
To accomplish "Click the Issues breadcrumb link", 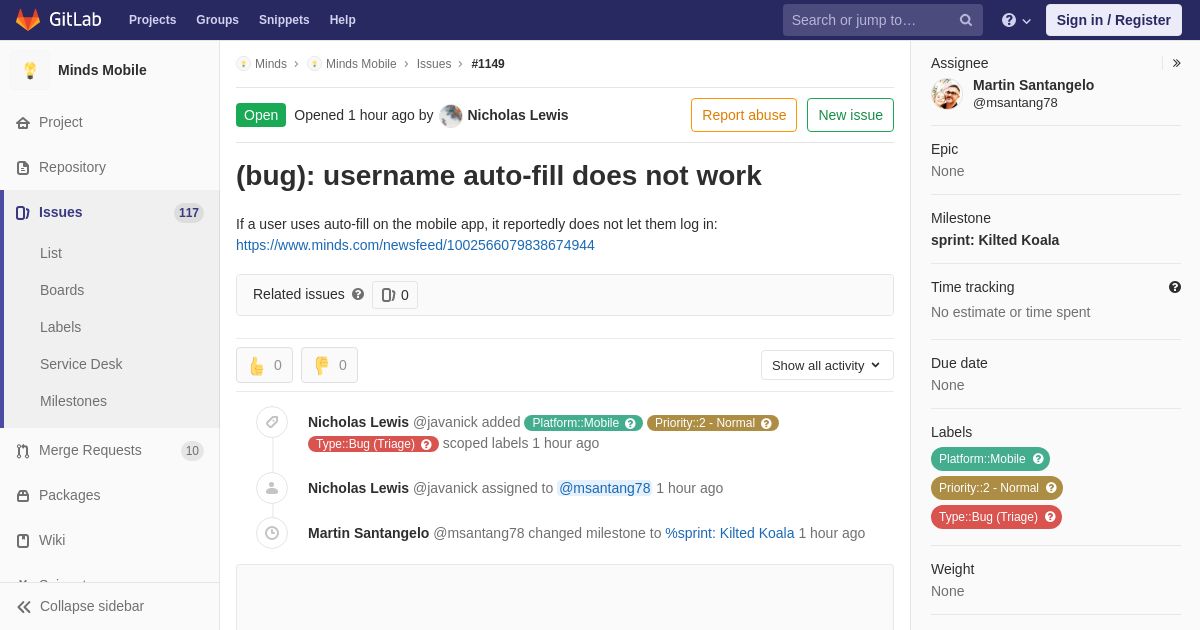I will [x=434, y=64].
